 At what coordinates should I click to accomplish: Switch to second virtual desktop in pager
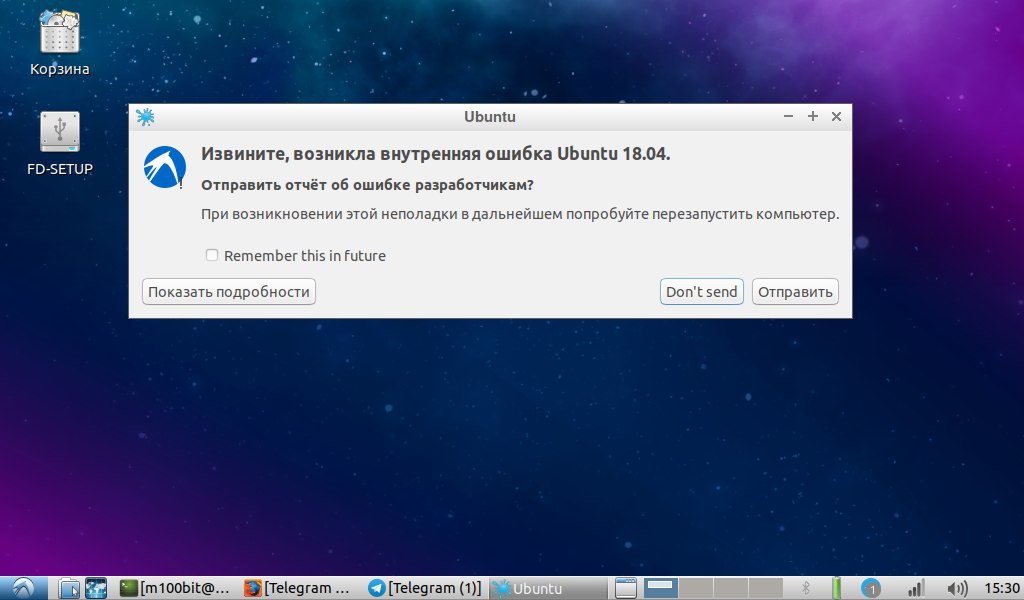point(696,588)
